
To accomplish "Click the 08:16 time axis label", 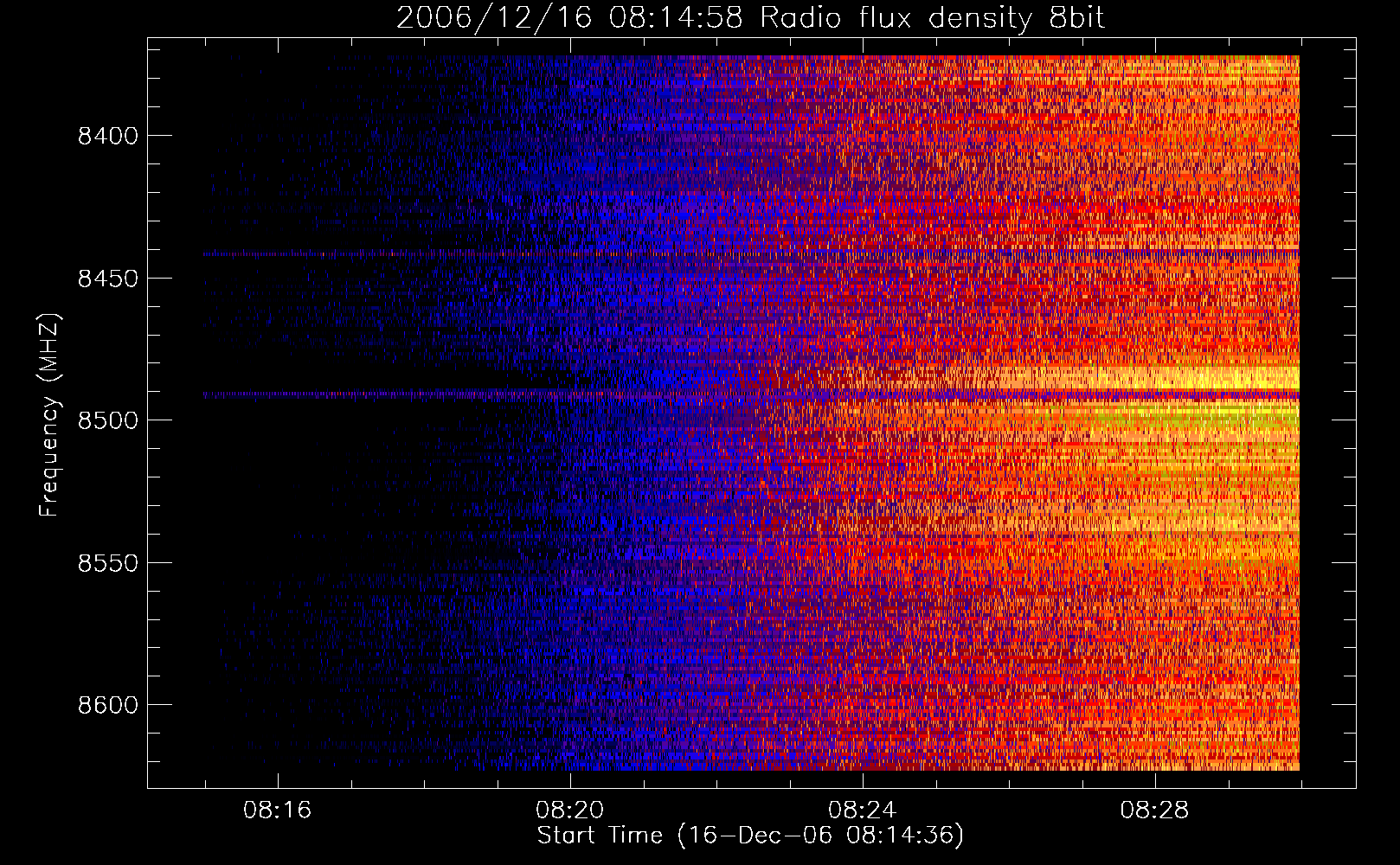I will click(x=278, y=811).
